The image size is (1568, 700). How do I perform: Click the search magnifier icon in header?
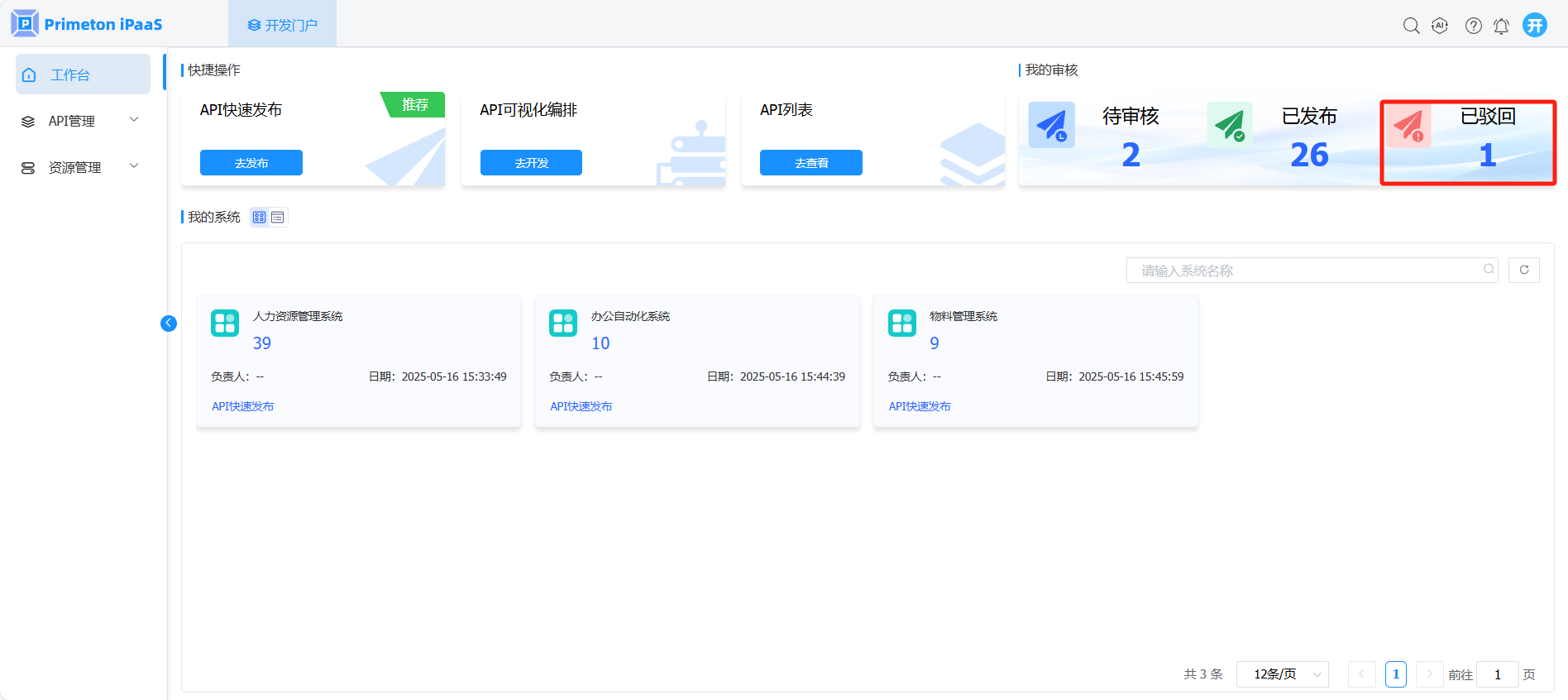click(x=1411, y=26)
